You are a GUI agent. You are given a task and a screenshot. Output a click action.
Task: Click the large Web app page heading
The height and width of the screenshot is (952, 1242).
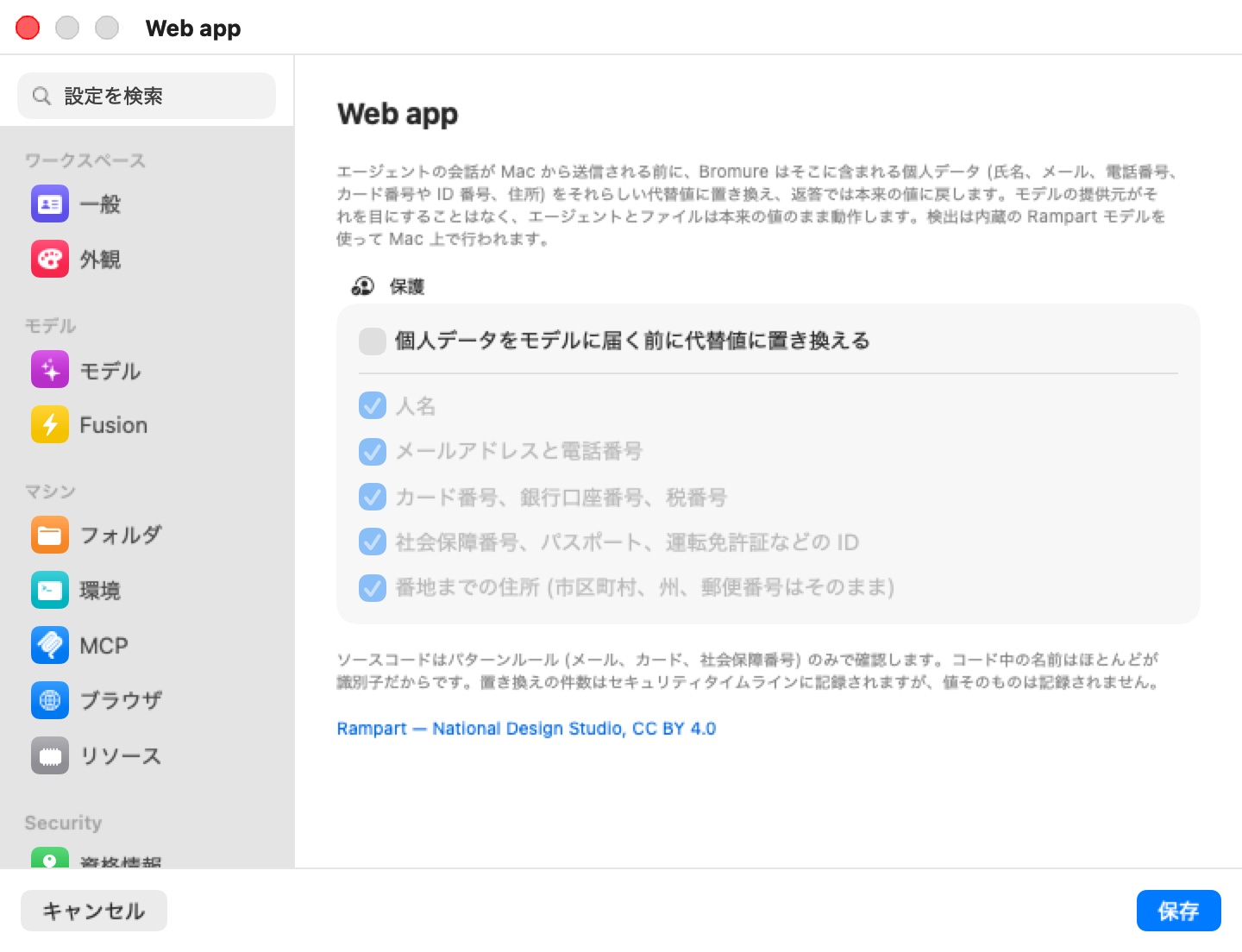pos(398,114)
